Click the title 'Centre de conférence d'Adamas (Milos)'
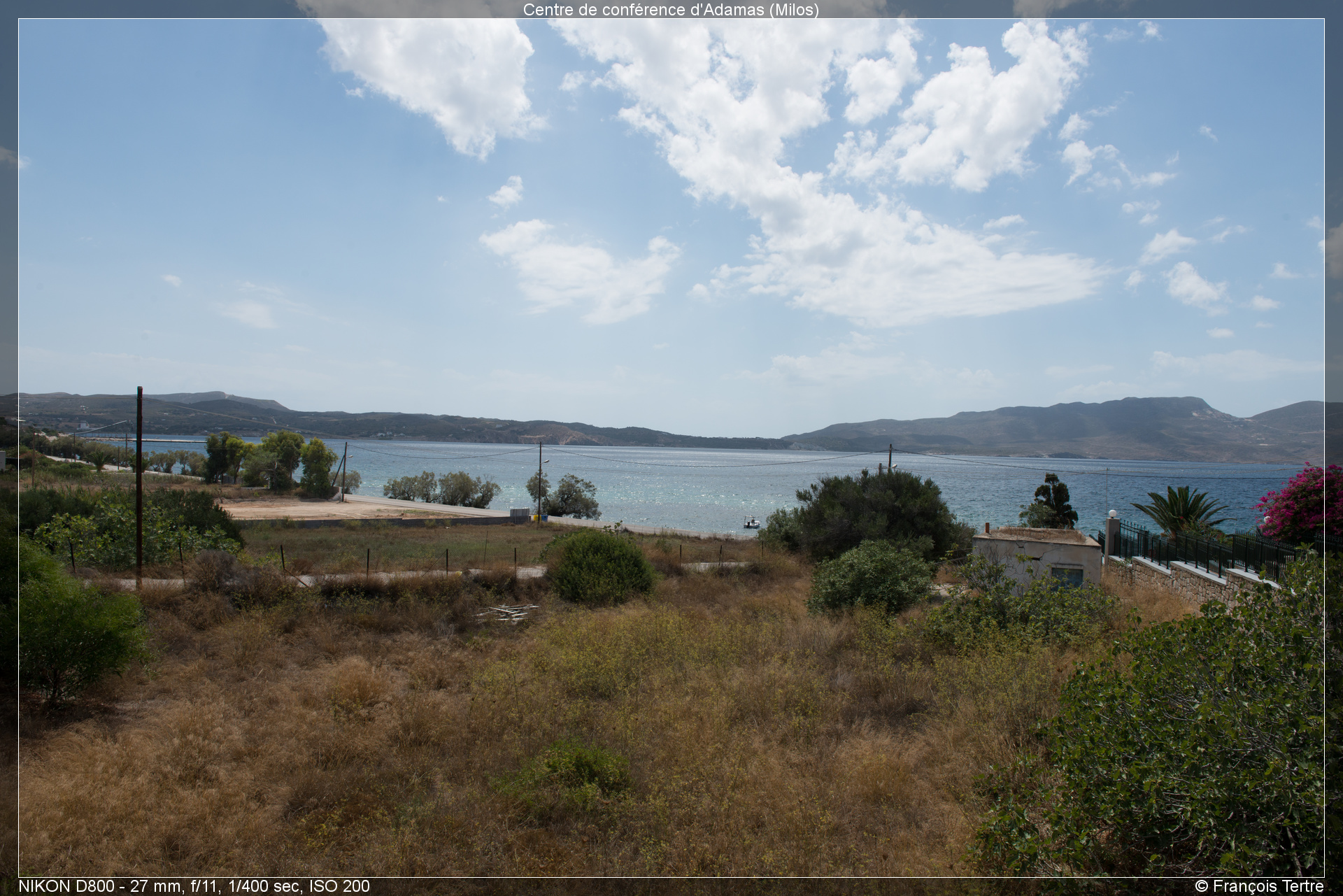This screenshot has width=1343, height=896. pyautogui.click(x=671, y=10)
